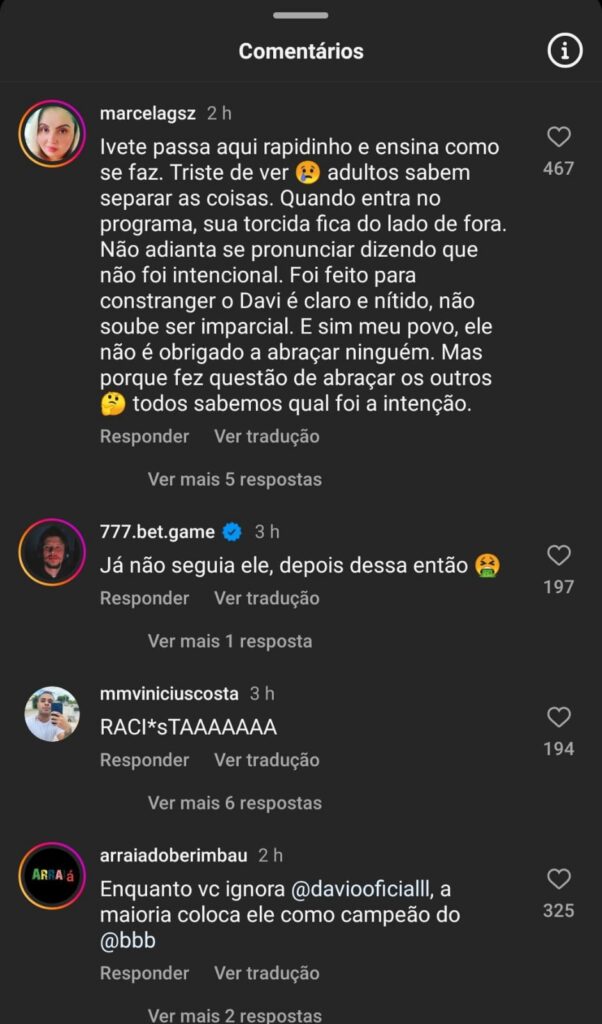Reply to marcelagsz's comment
Viewport: 602px width, 1024px height.
point(144,436)
